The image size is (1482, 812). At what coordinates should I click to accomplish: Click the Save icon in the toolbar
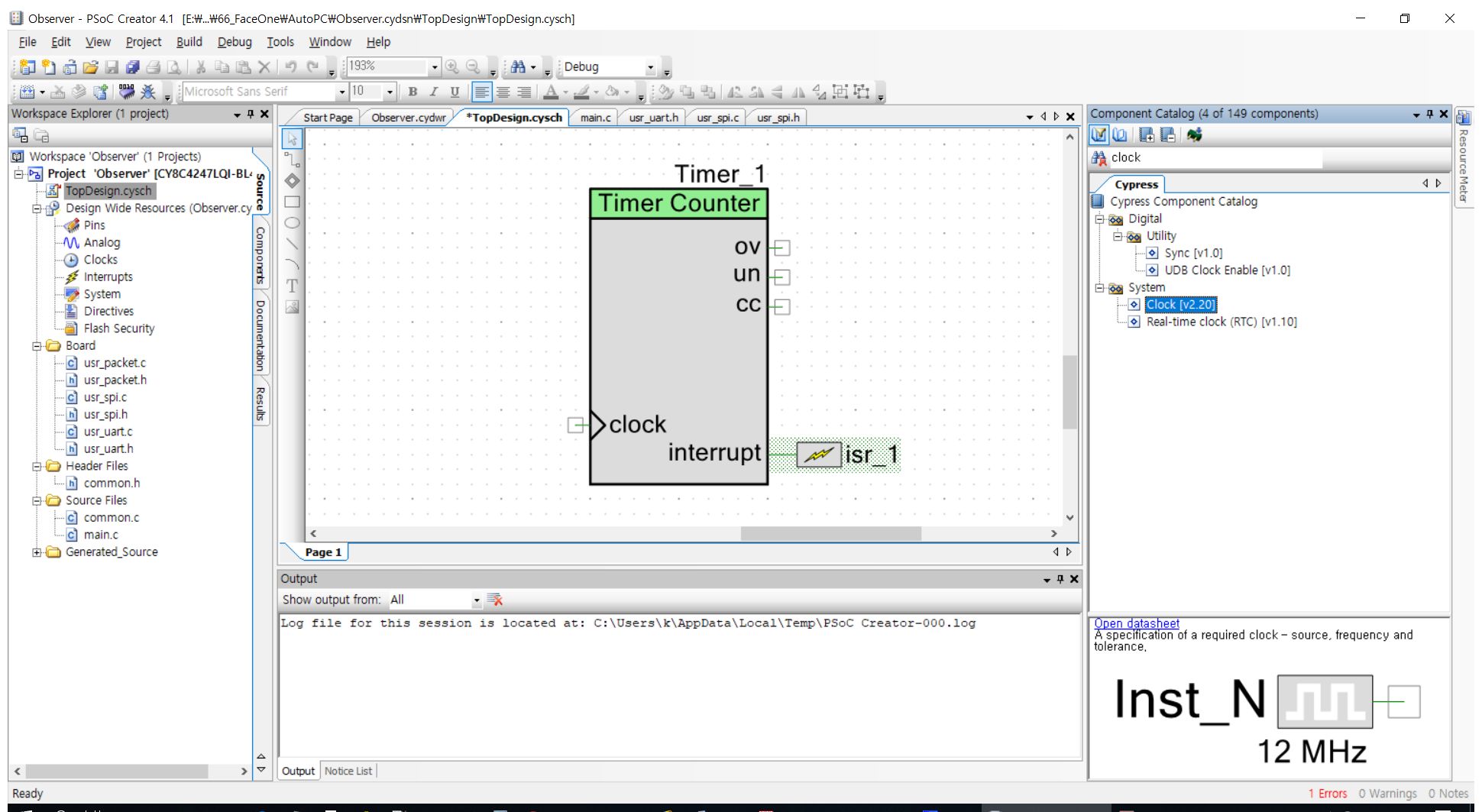(112, 67)
